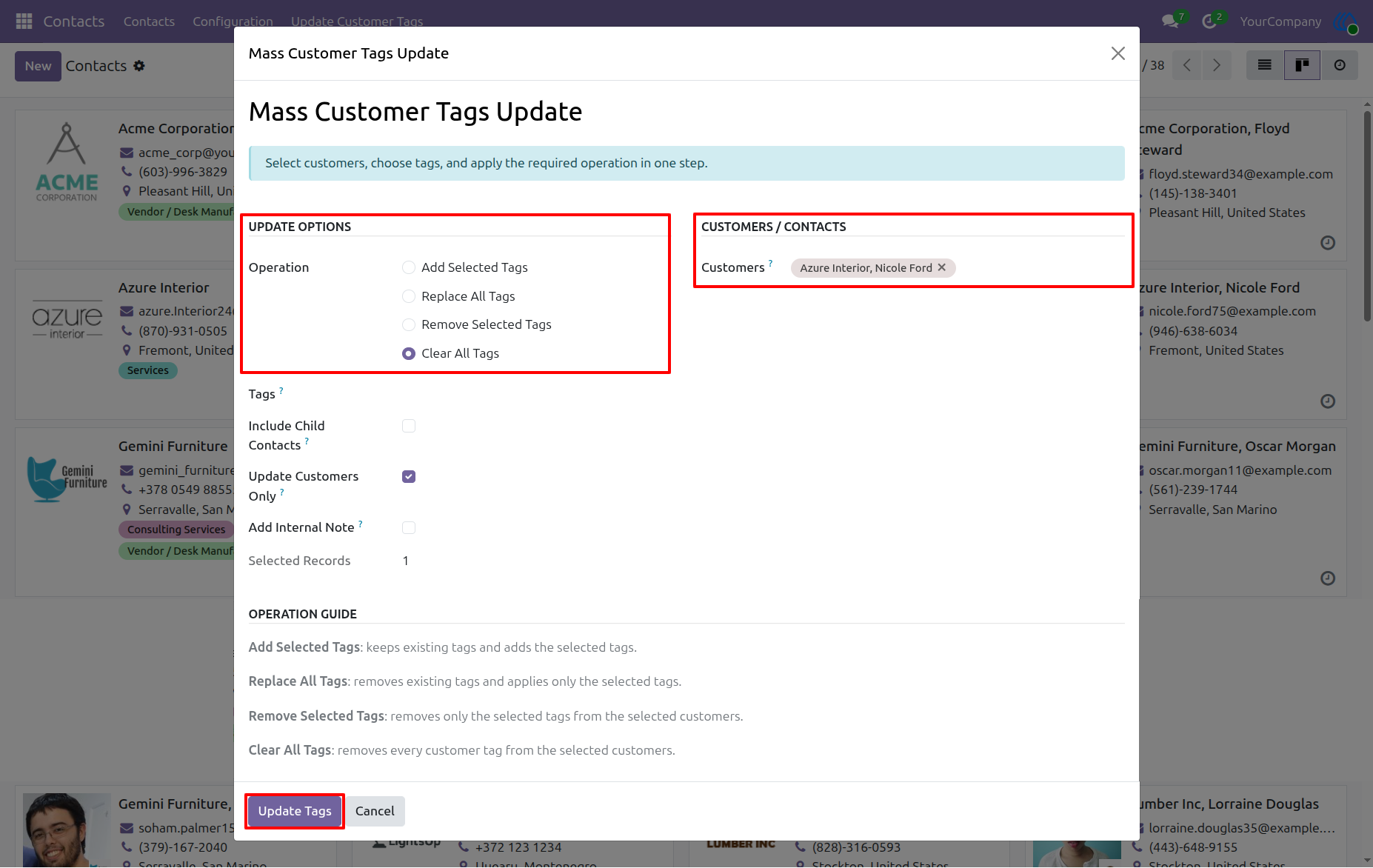Open the Configuration menu
This screenshot has height=868, width=1373.
click(x=233, y=21)
